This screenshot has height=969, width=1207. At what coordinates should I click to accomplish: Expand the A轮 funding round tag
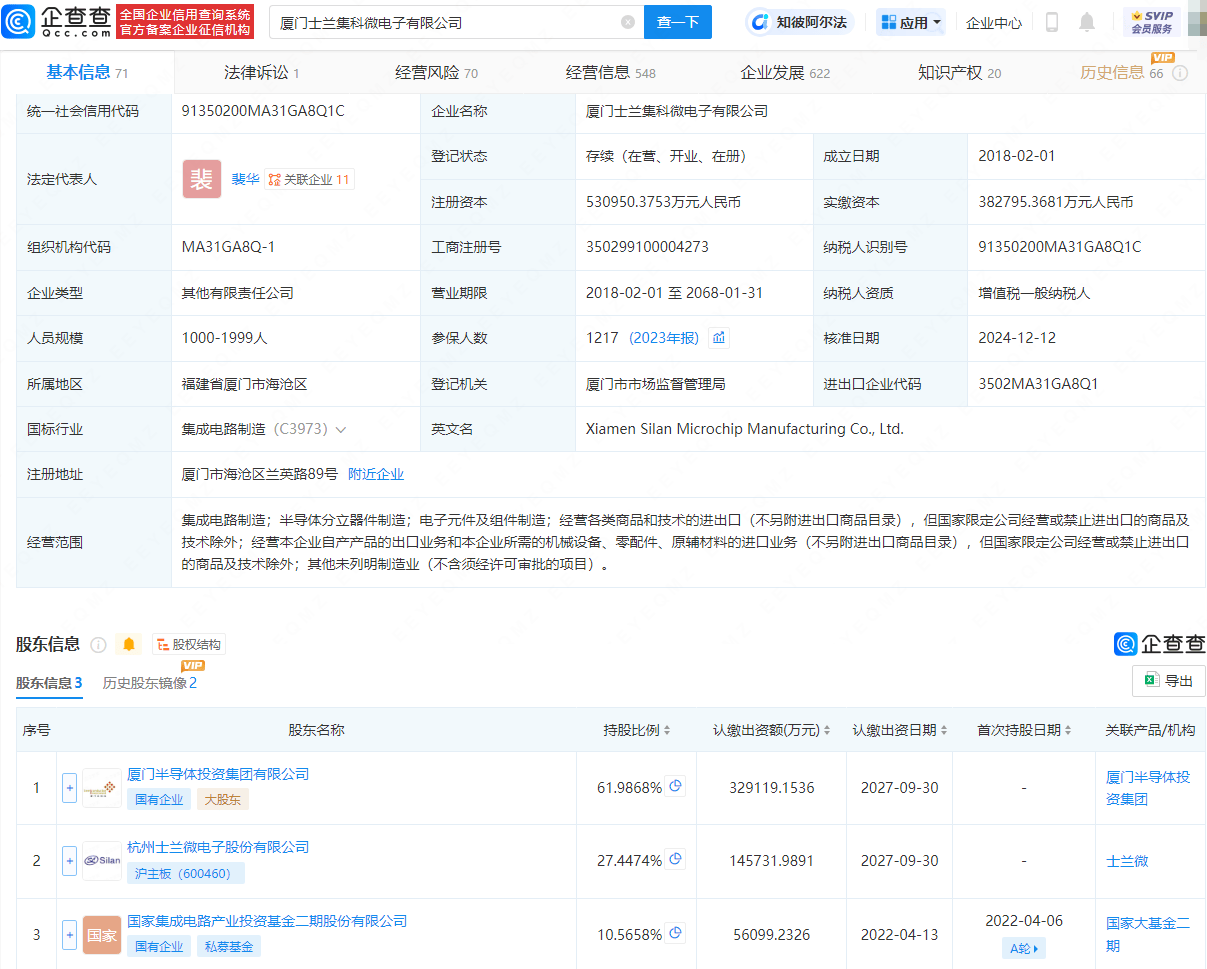click(x=1023, y=948)
